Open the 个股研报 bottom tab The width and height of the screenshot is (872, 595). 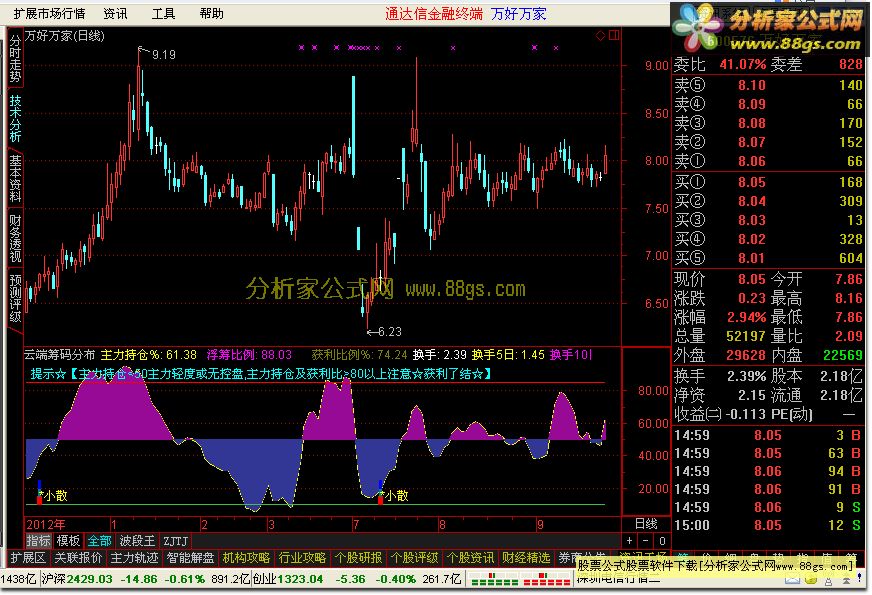[x=359, y=558]
